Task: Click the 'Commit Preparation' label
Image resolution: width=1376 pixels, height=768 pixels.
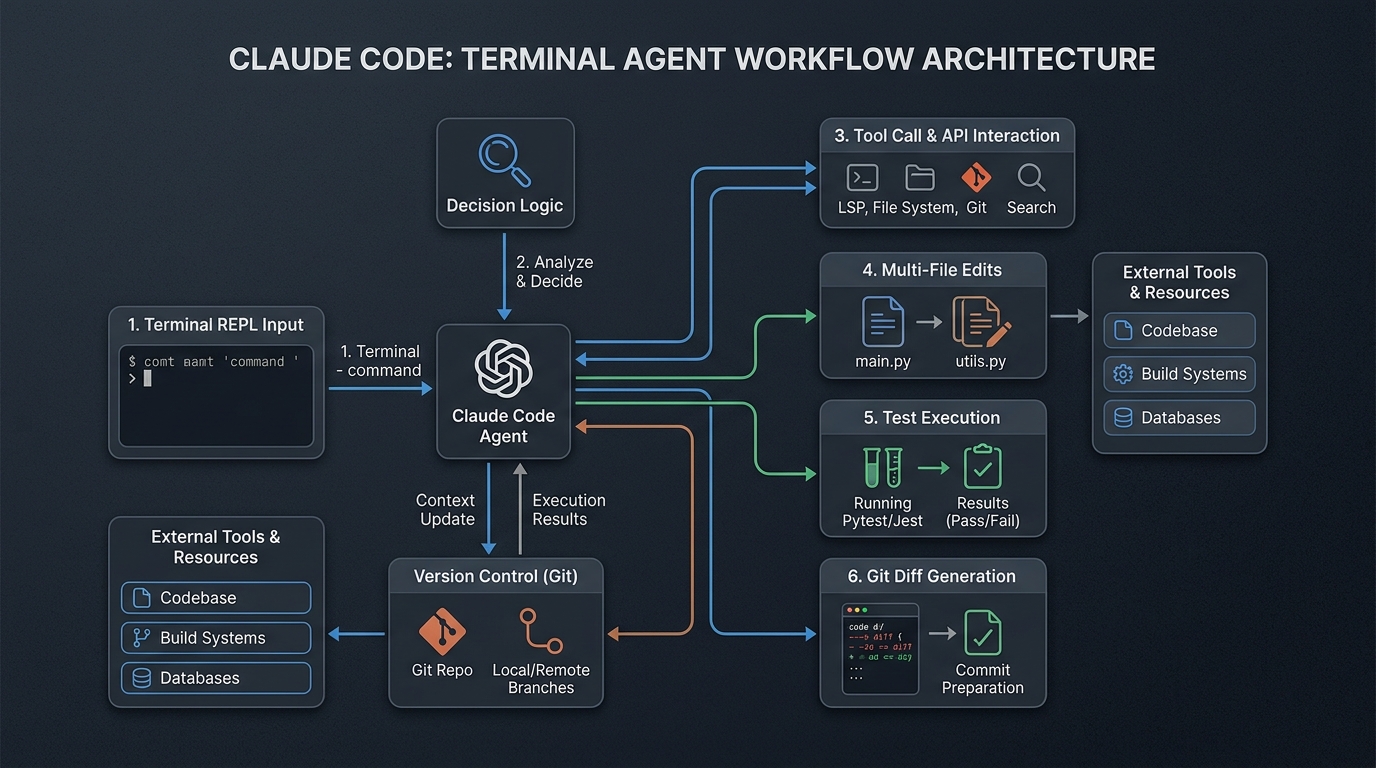Action: point(982,679)
